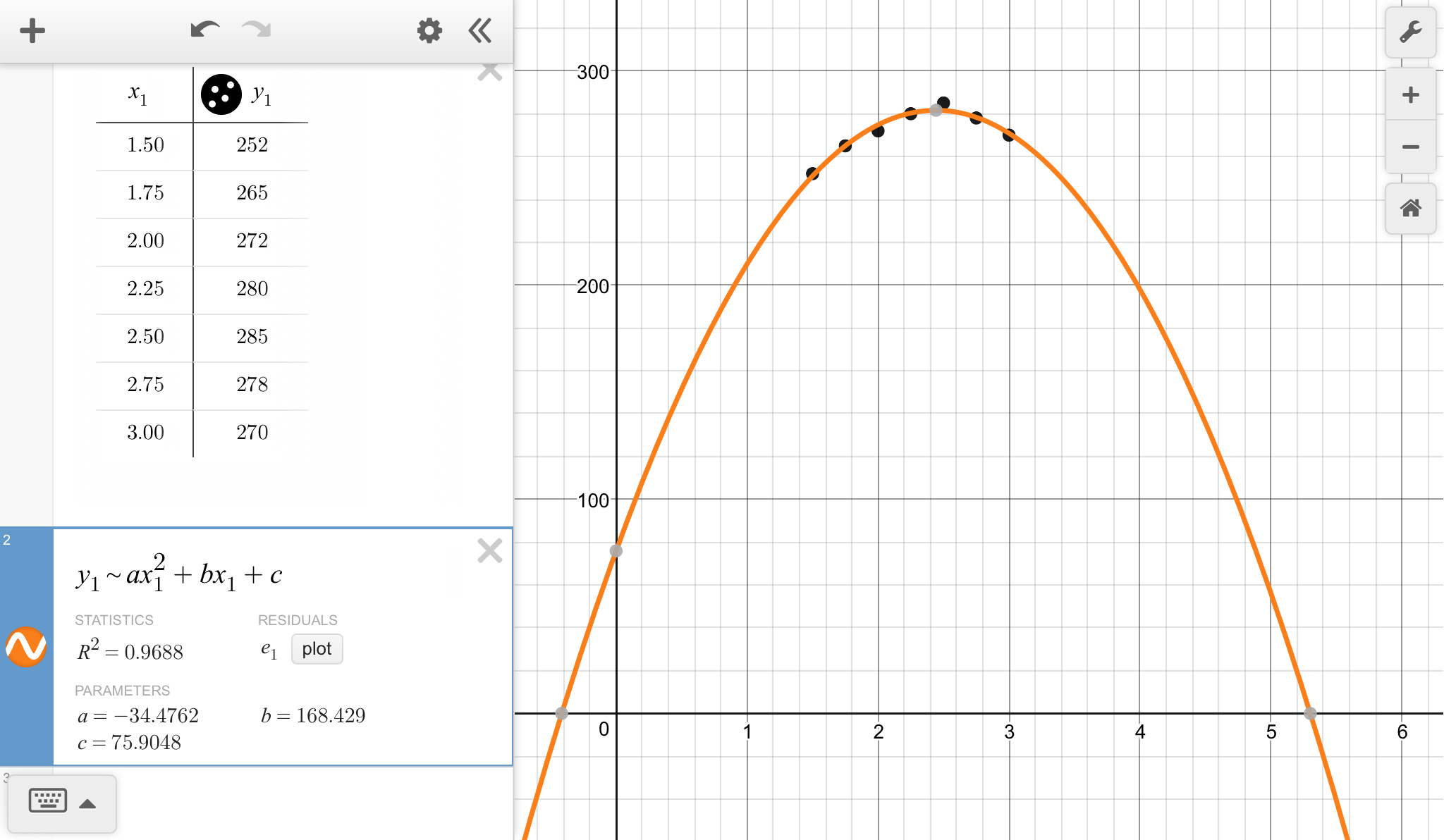Click the parabola's maximum point marker
This screenshot has height=840, width=1444.
pos(936,110)
